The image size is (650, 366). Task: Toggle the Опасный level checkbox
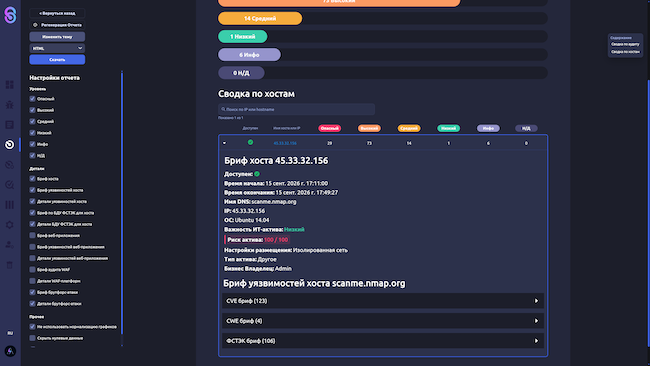(x=32, y=99)
